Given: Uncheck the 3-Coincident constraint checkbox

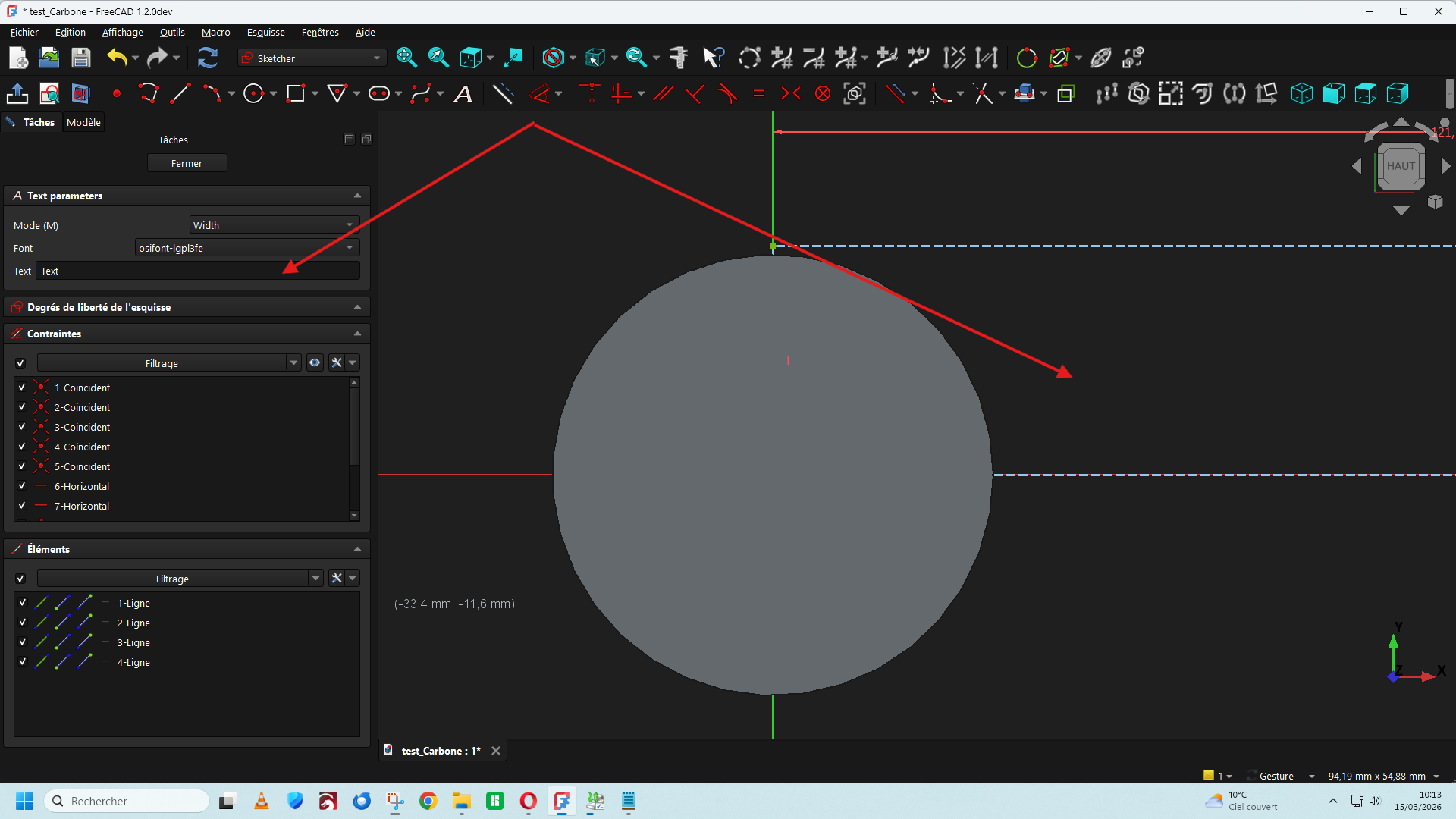Looking at the screenshot, I should pos(22,427).
